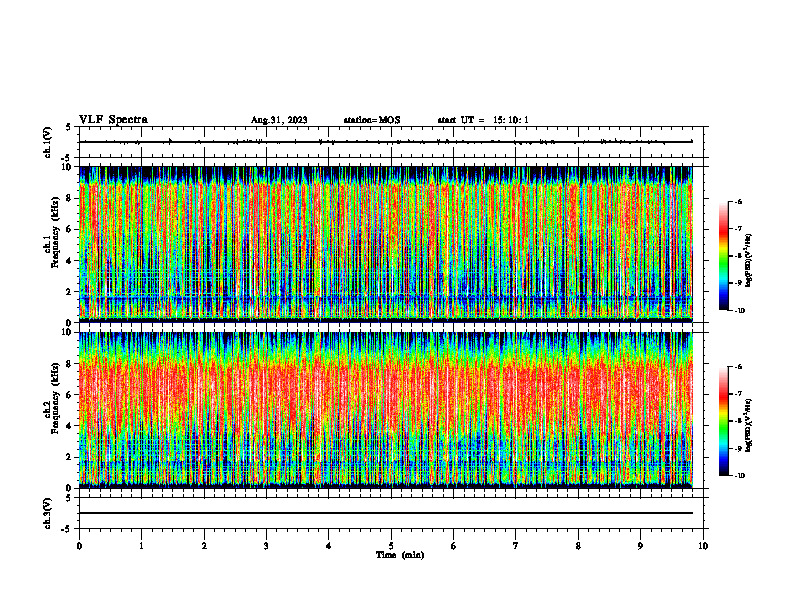This screenshot has width=792, height=612.
Task: Click the "3" tick on the Time axis
Action: pos(266,546)
